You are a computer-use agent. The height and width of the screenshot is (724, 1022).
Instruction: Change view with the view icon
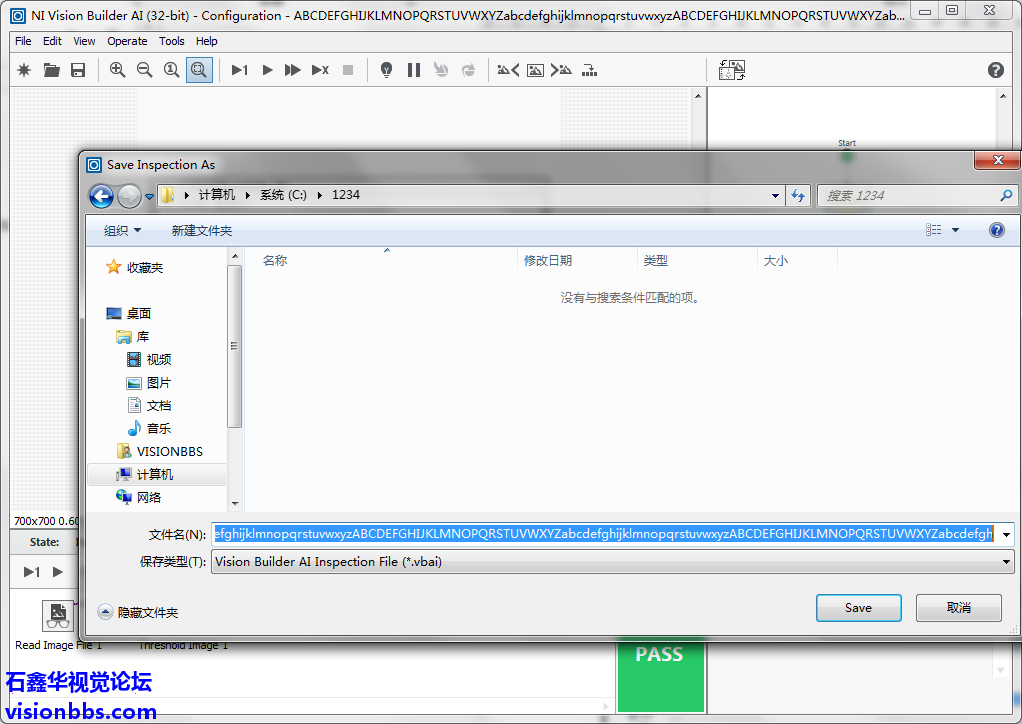[933, 229]
